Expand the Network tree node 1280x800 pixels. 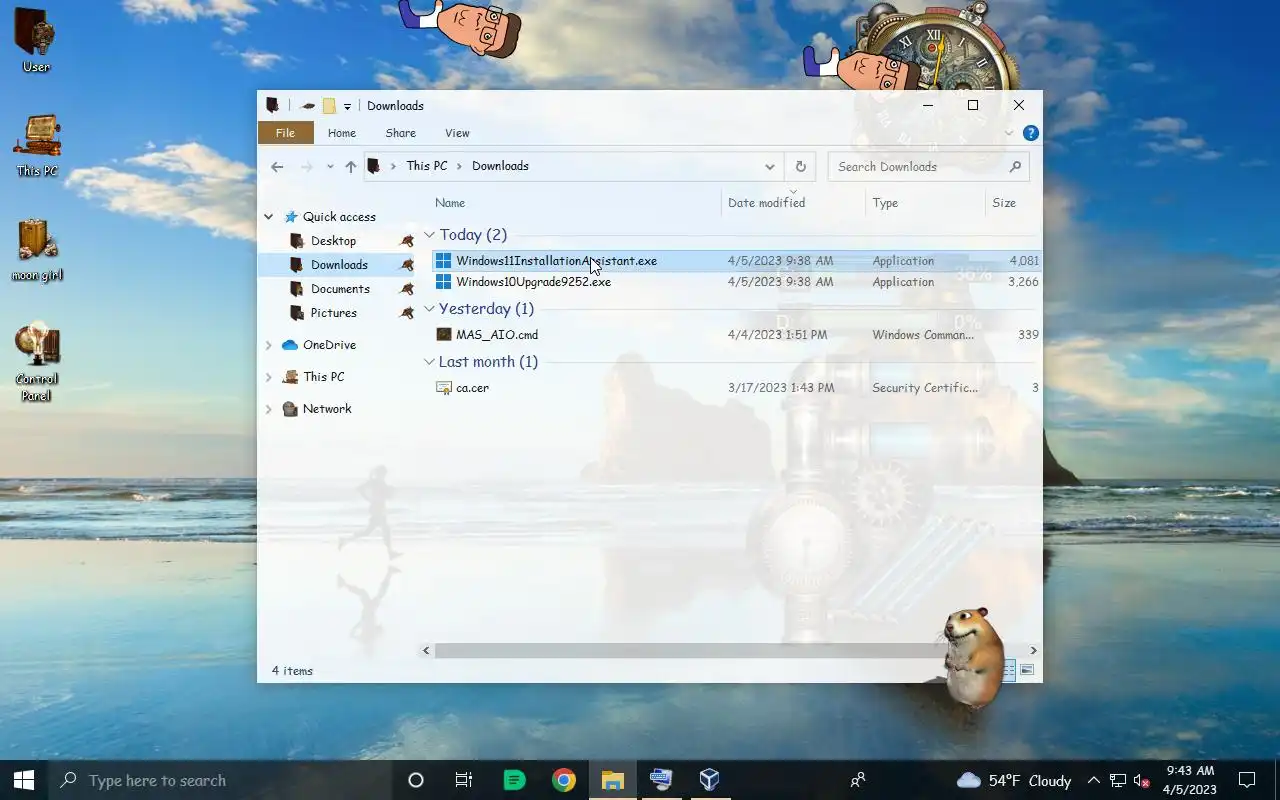[x=268, y=409]
